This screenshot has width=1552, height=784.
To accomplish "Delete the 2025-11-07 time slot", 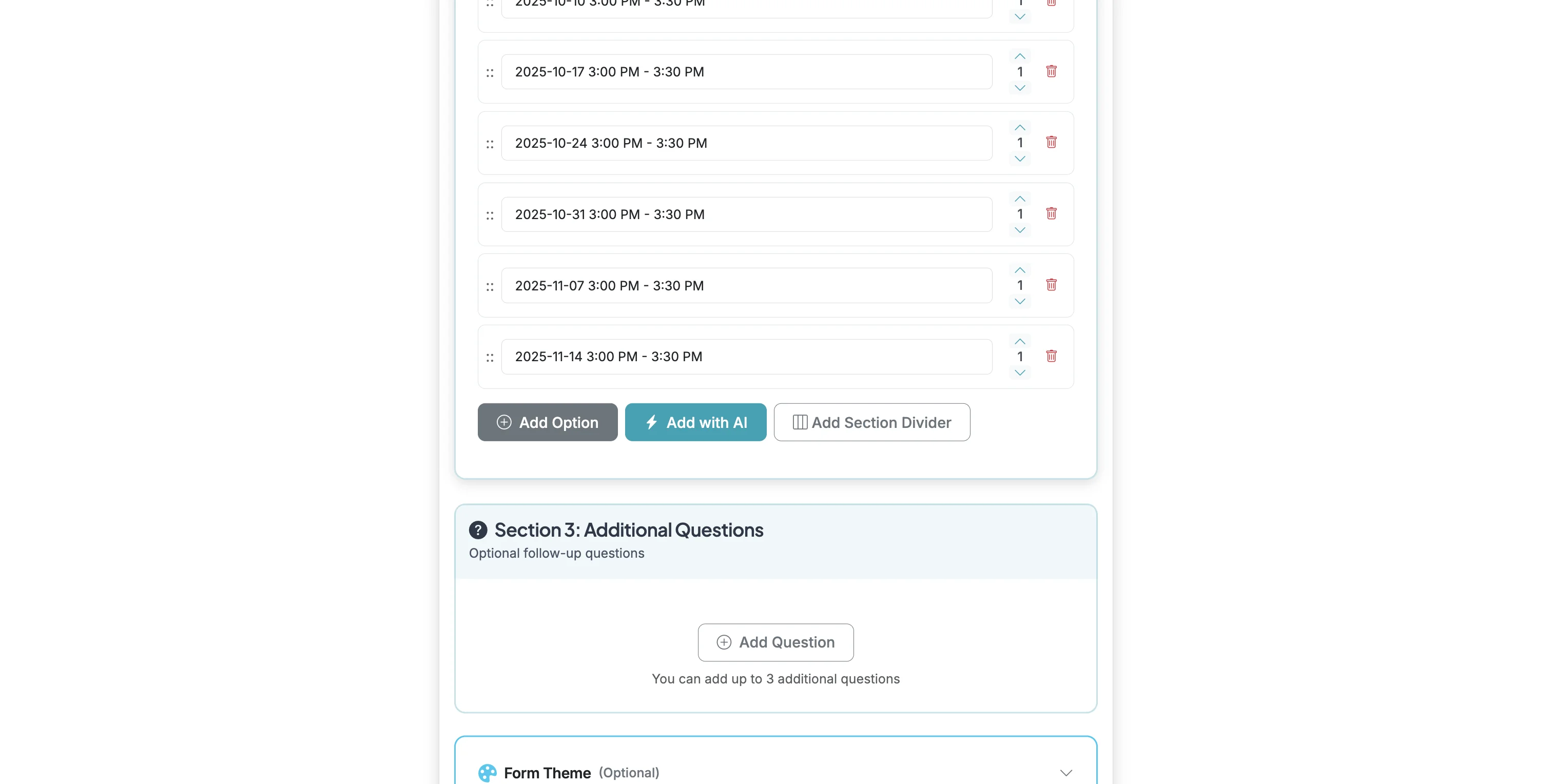I will pyautogui.click(x=1052, y=285).
